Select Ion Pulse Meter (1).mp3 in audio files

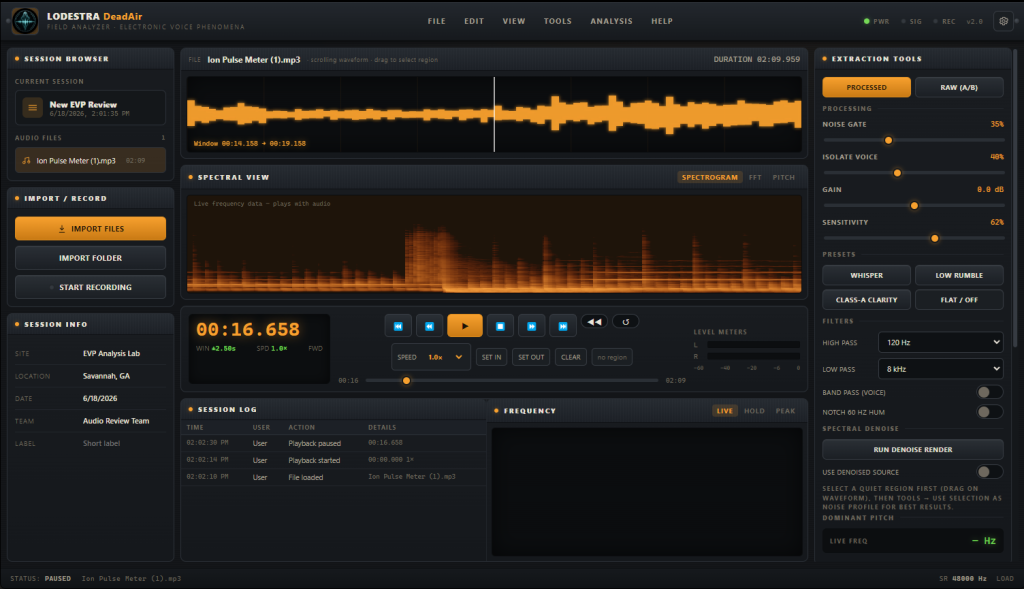(90, 161)
